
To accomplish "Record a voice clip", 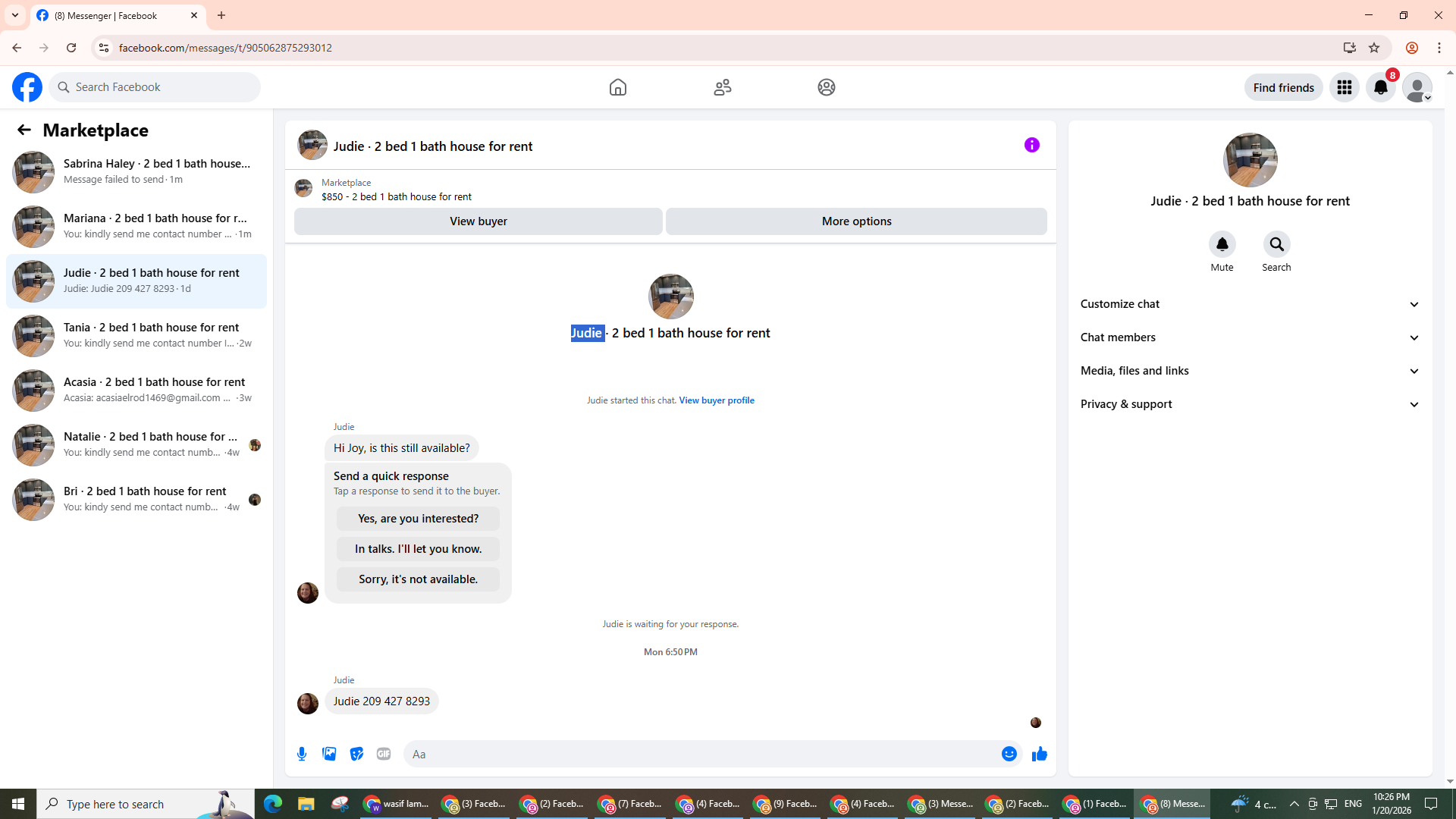I will [302, 754].
